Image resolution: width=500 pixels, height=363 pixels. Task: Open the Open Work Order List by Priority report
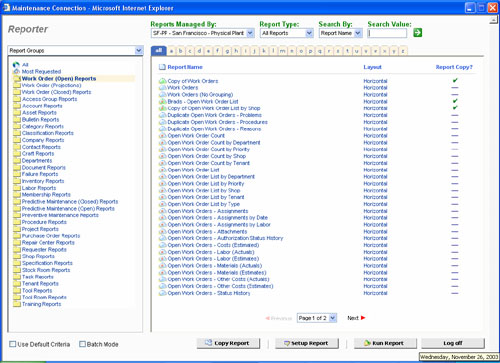click(206, 184)
